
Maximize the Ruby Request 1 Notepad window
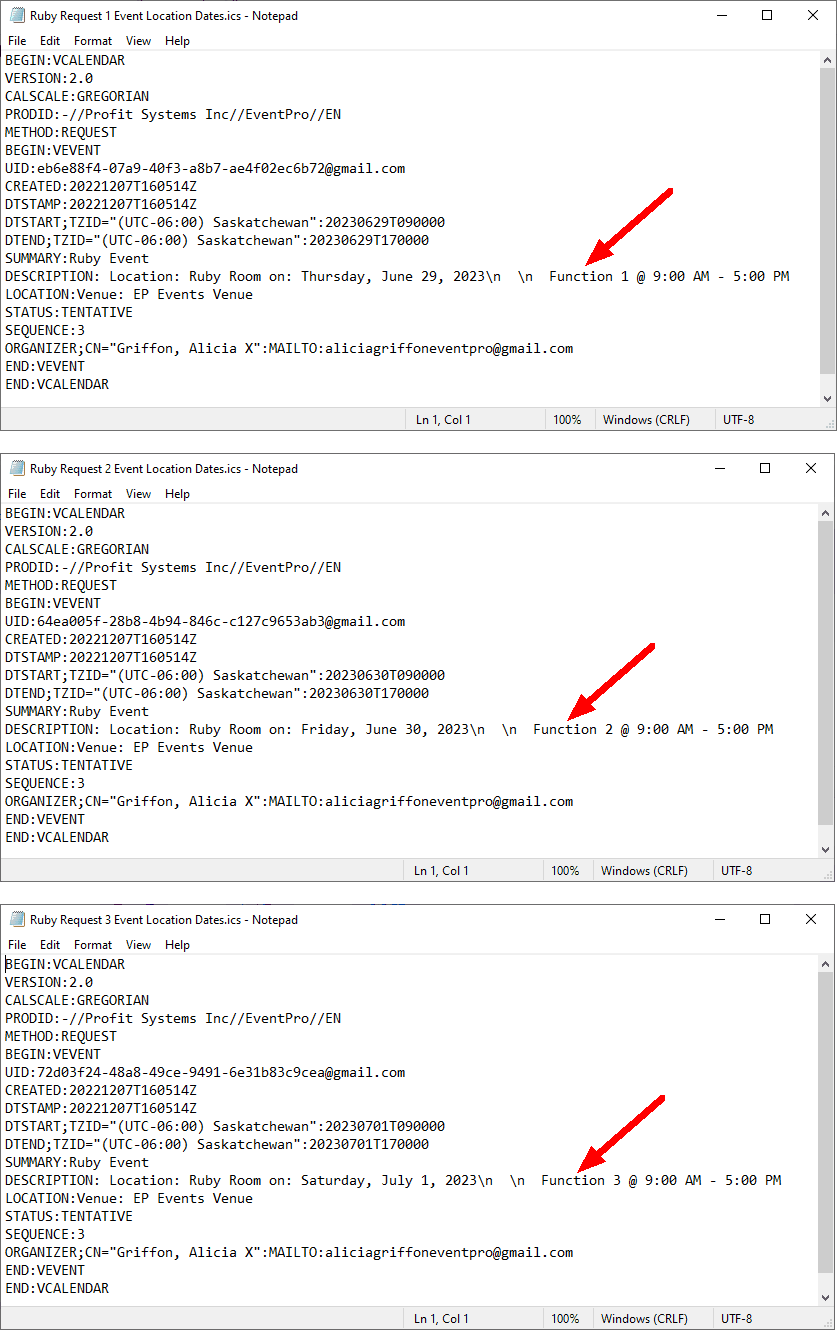767,16
